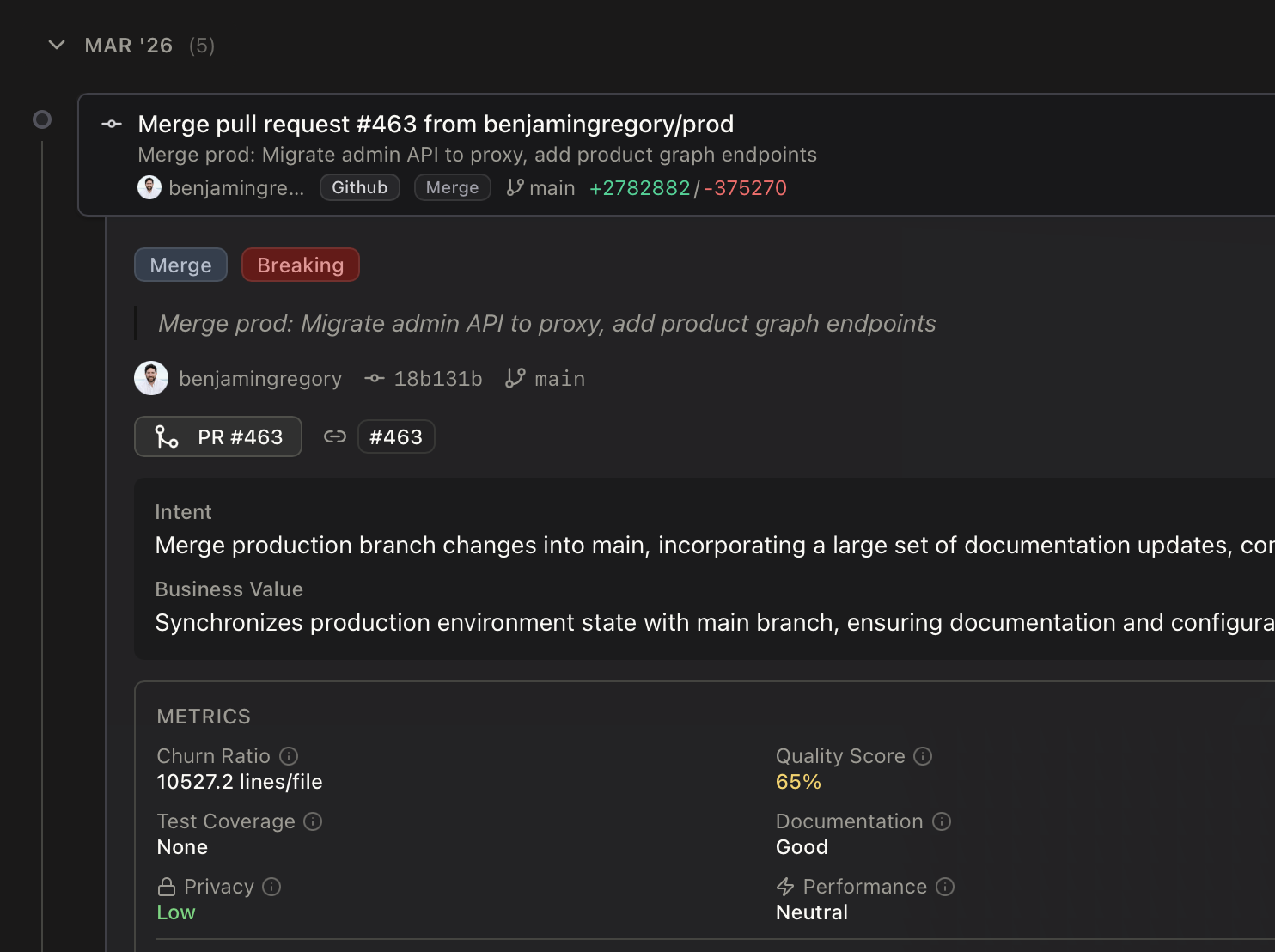The width and height of the screenshot is (1275, 952).
Task: Expand the Business Value section
Action: (229, 589)
